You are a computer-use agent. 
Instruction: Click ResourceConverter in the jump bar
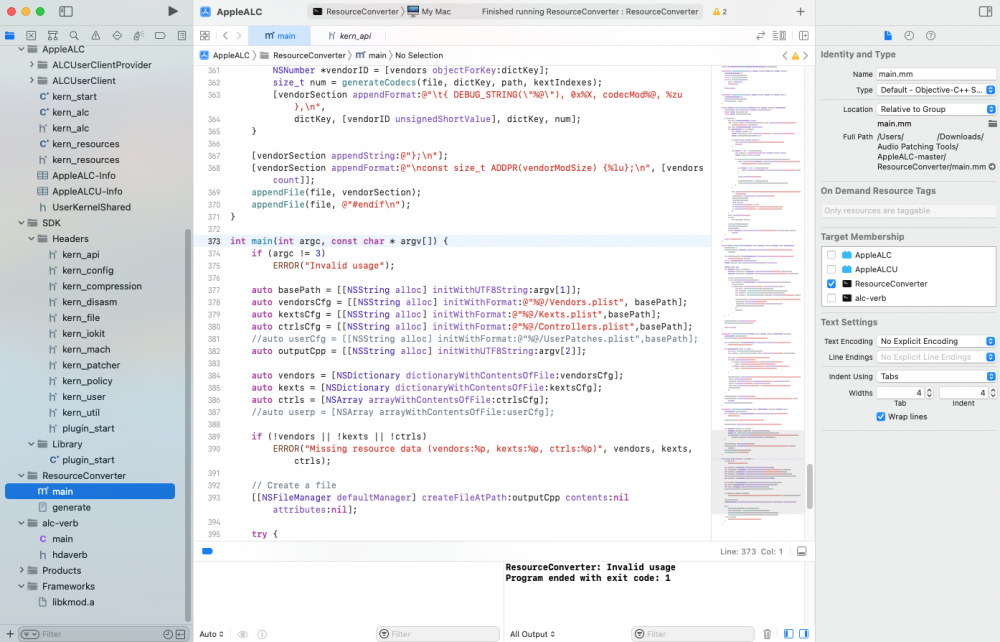[303, 55]
